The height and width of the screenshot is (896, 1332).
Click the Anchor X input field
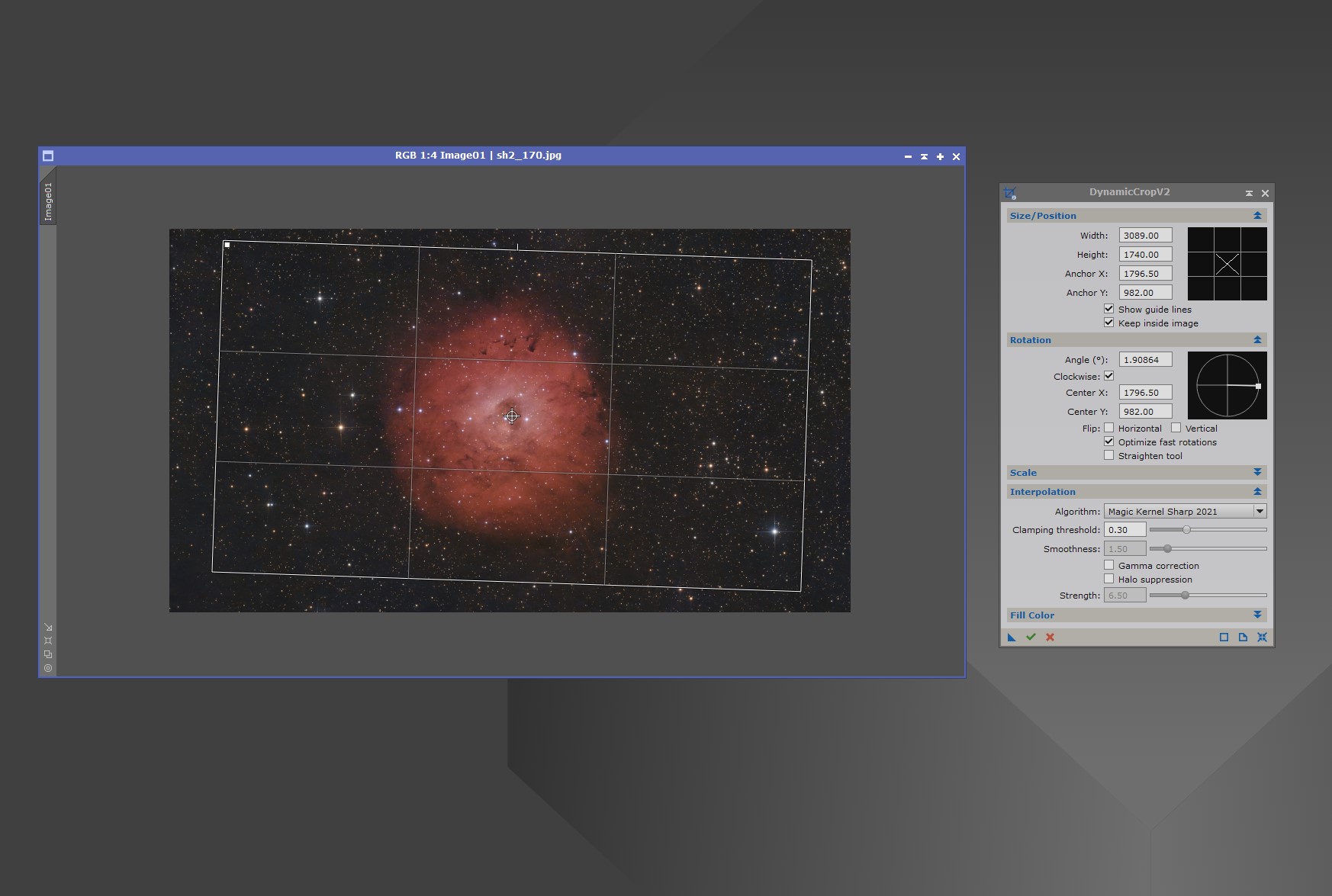[1145, 274]
